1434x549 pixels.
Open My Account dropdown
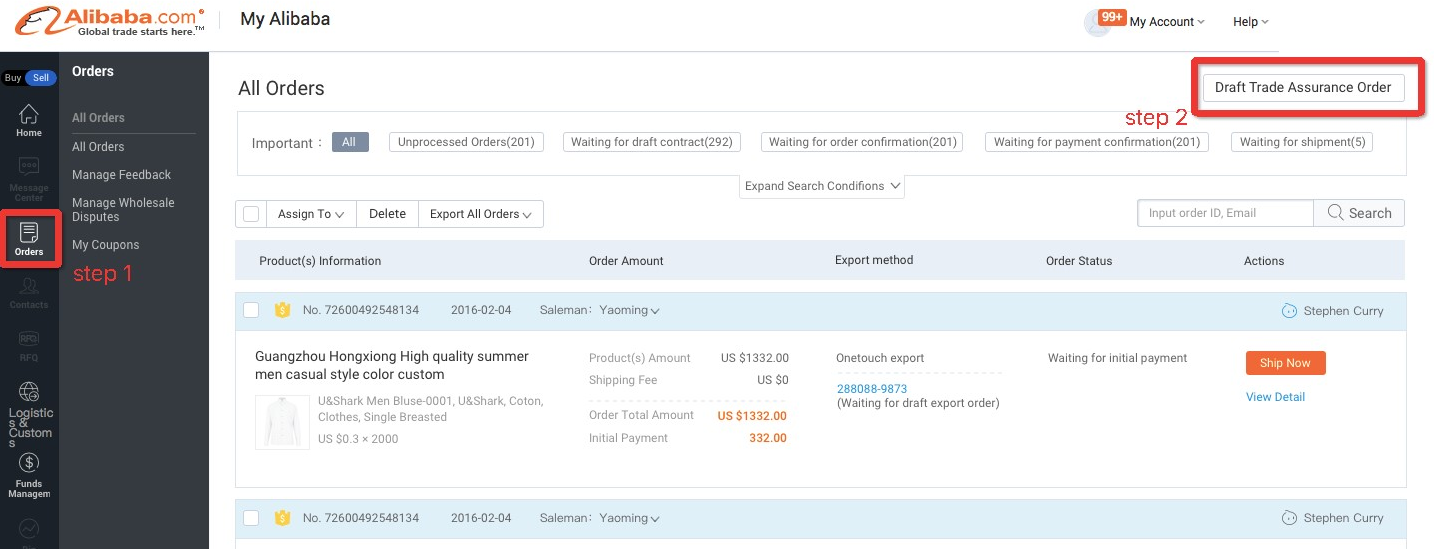(x=1167, y=22)
